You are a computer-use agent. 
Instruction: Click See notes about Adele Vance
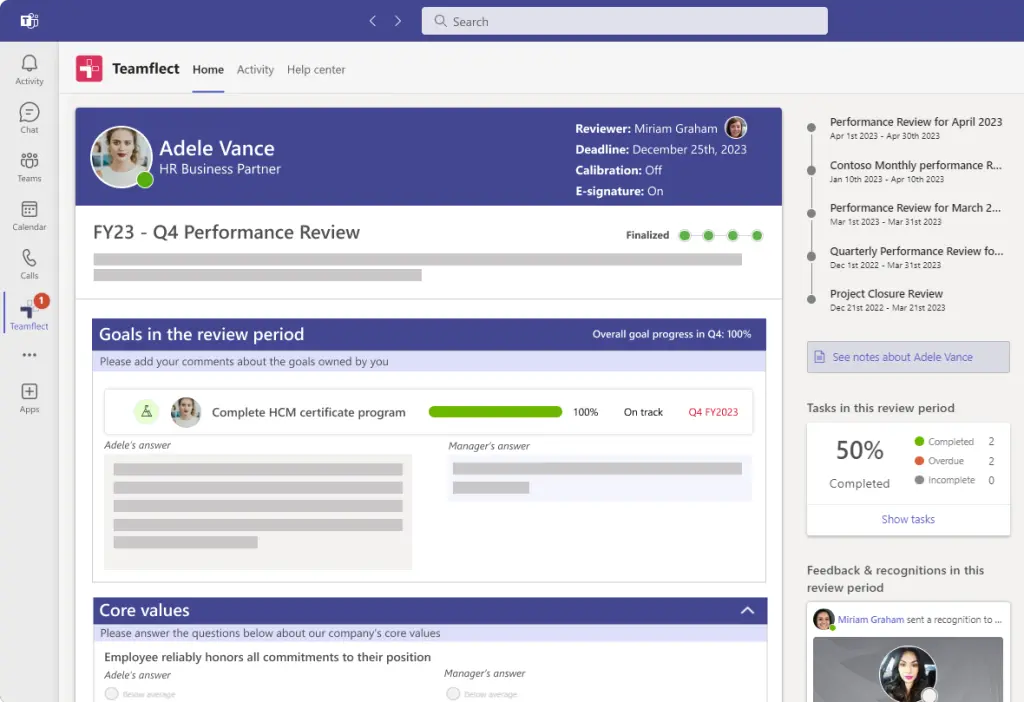[x=908, y=357]
